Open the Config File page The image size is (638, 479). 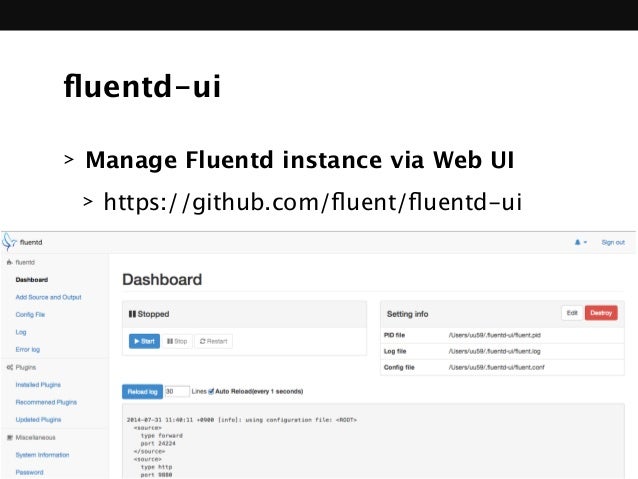30,315
